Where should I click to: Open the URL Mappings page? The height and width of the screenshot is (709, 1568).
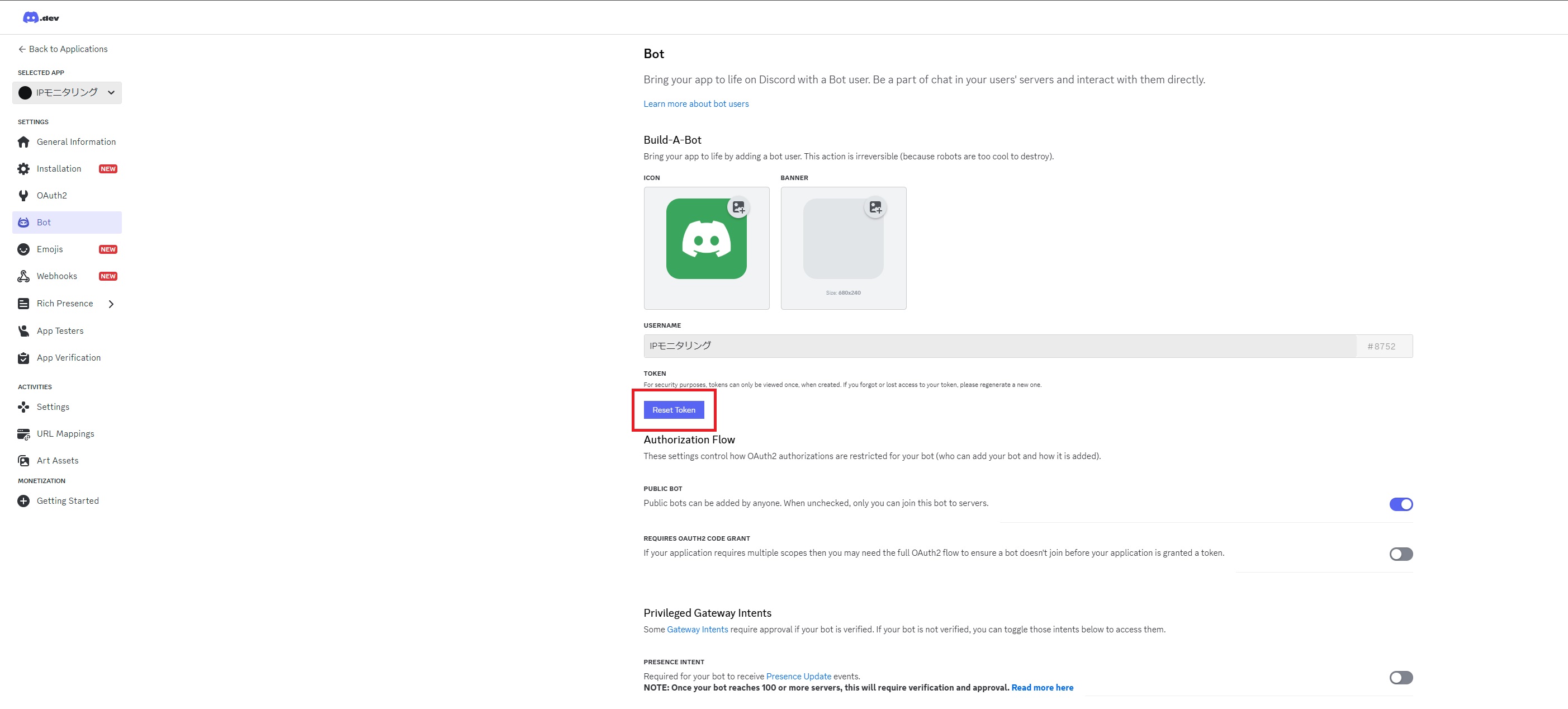[x=65, y=434]
